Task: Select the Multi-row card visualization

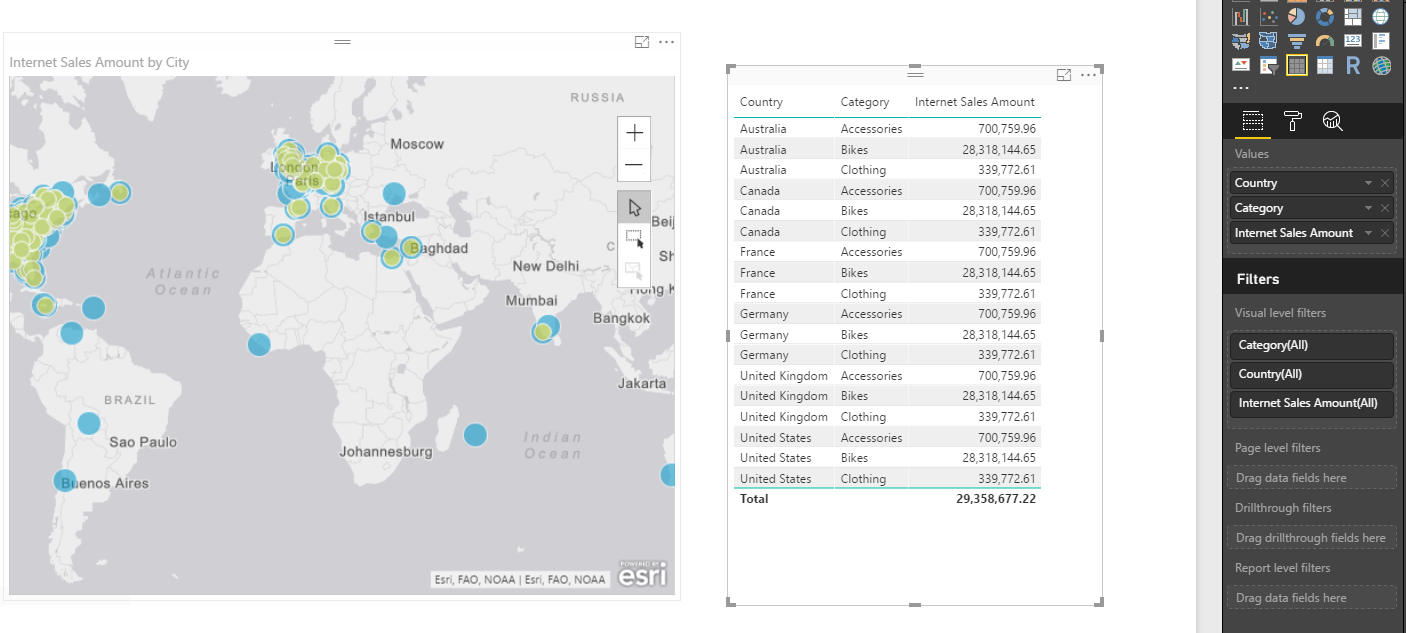Action: coord(1381,41)
